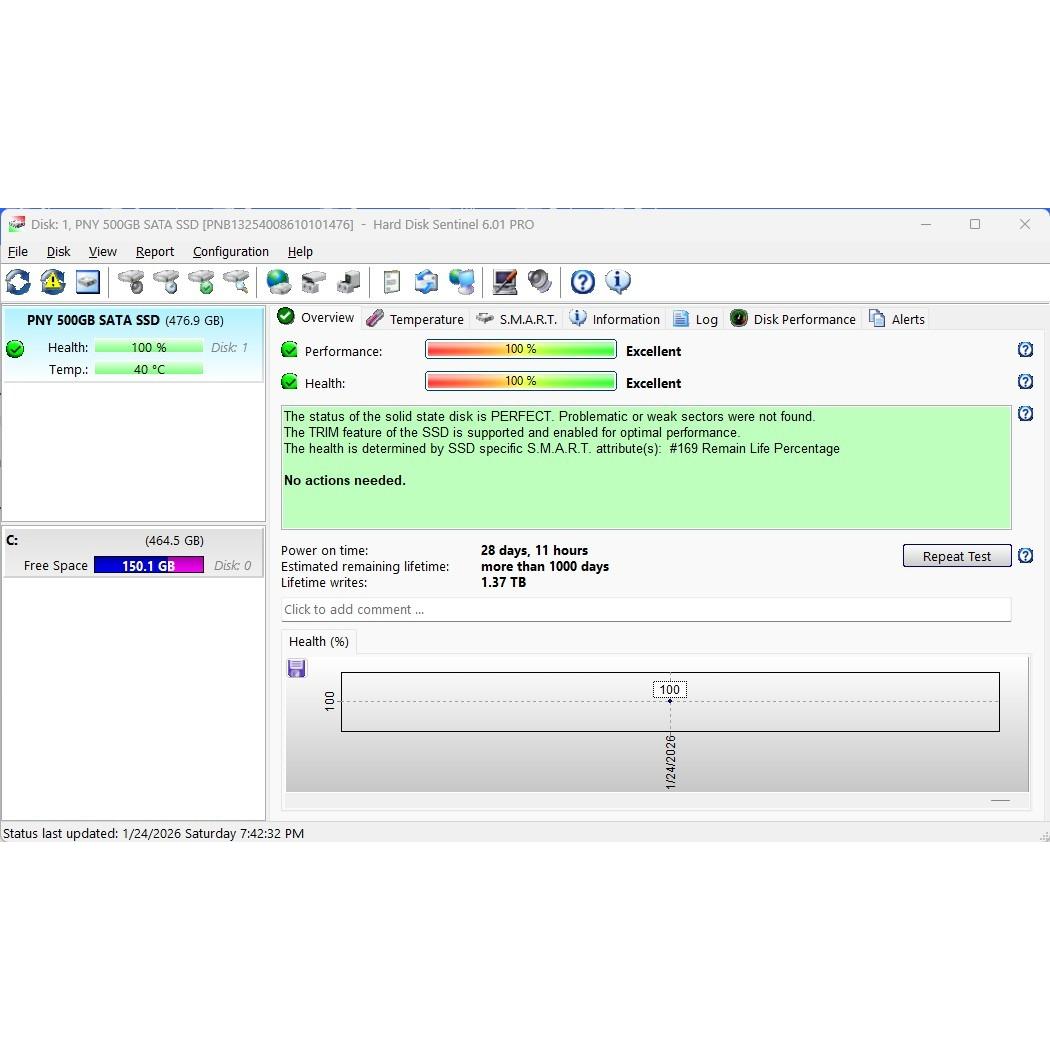The width and height of the screenshot is (1050, 1050).
Task: Click the refresh icon in the toolbar
Action: click(x=18, y=282)
